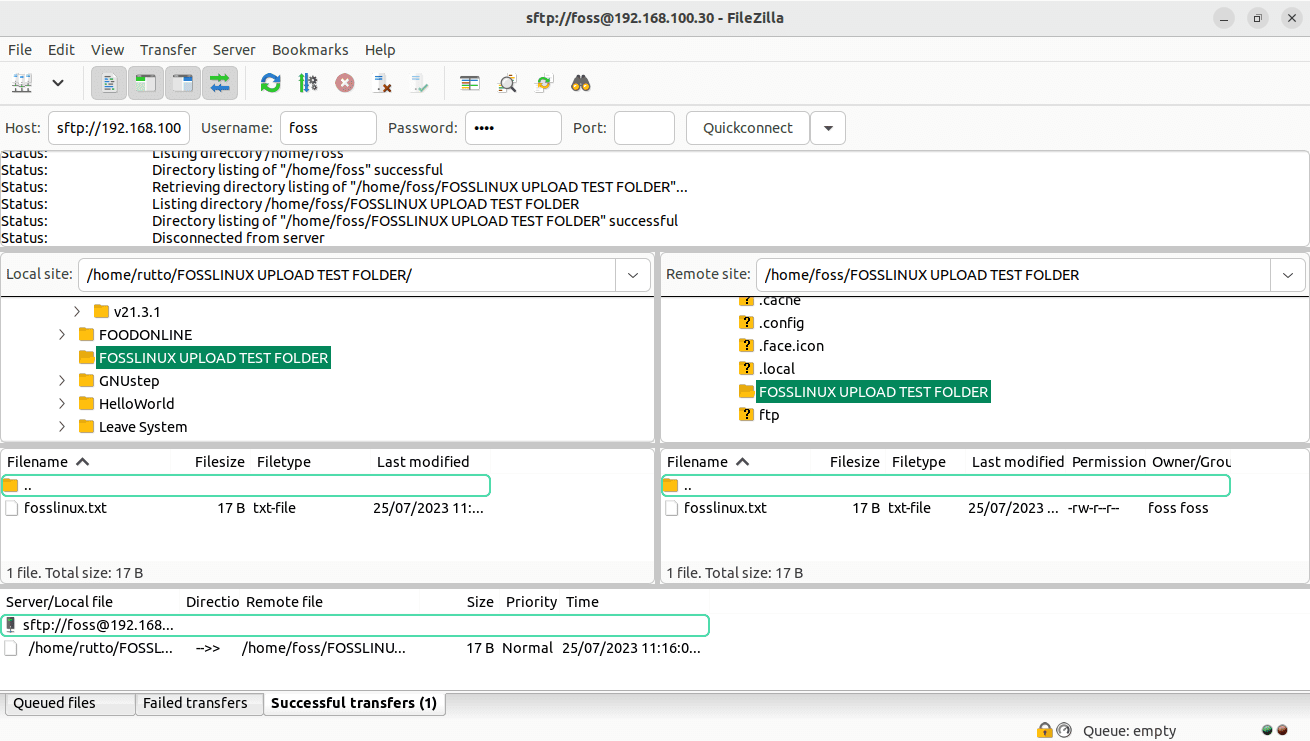Sort local list by Filename header
The height and width of the screenshot is (741, 1310).
[48, 462]
